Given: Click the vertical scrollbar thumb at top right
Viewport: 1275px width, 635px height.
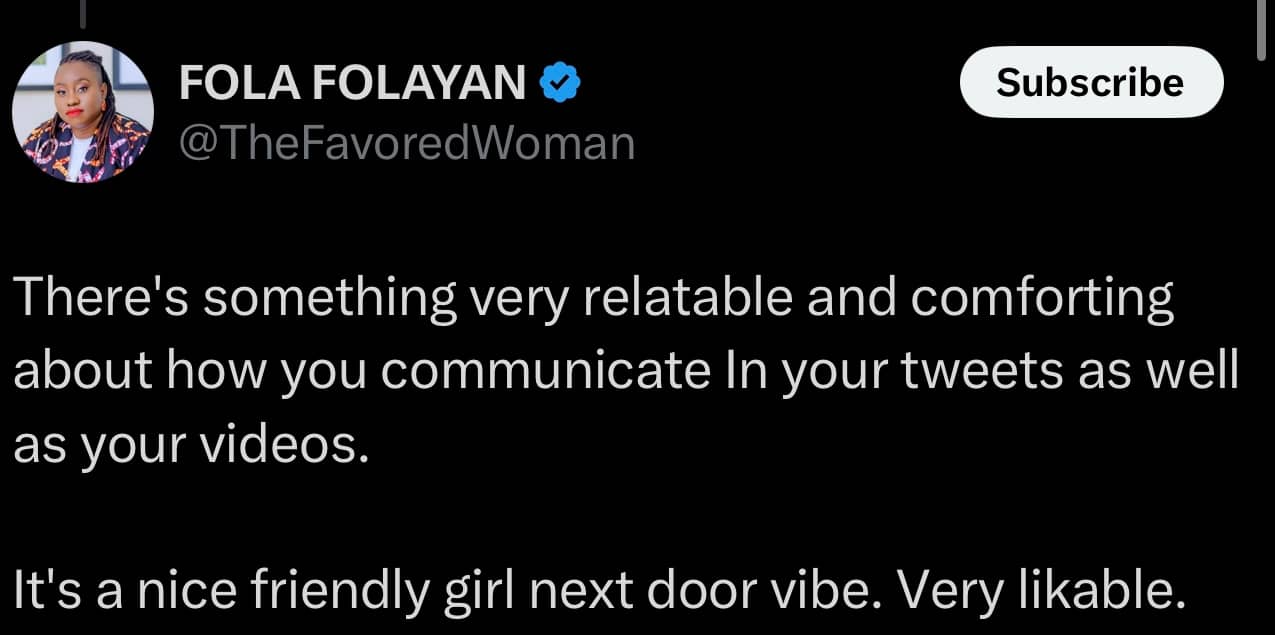Looking at the screenshot, I should pos(1262,30).
